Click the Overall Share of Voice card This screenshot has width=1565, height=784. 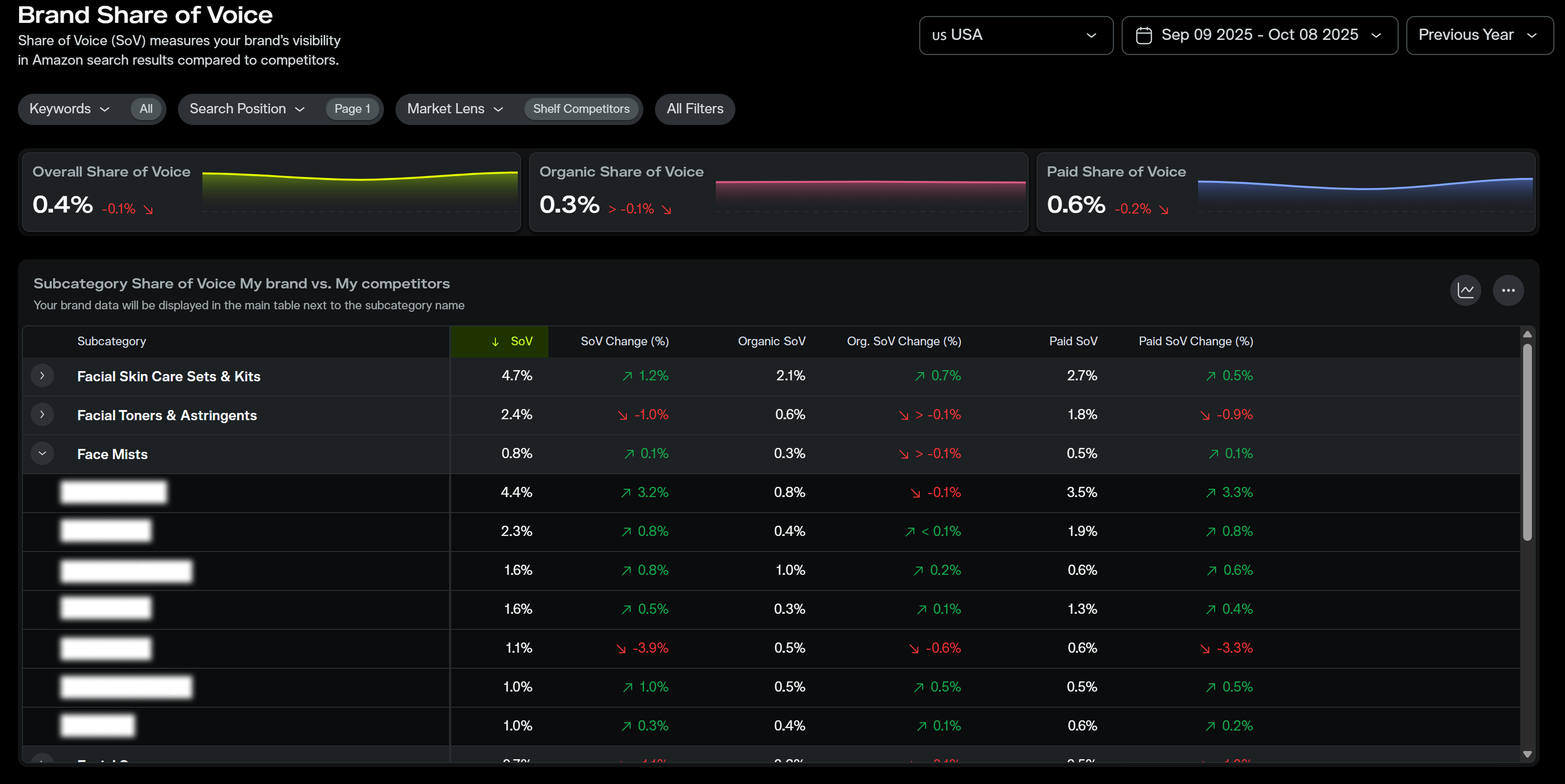(271, 192)
